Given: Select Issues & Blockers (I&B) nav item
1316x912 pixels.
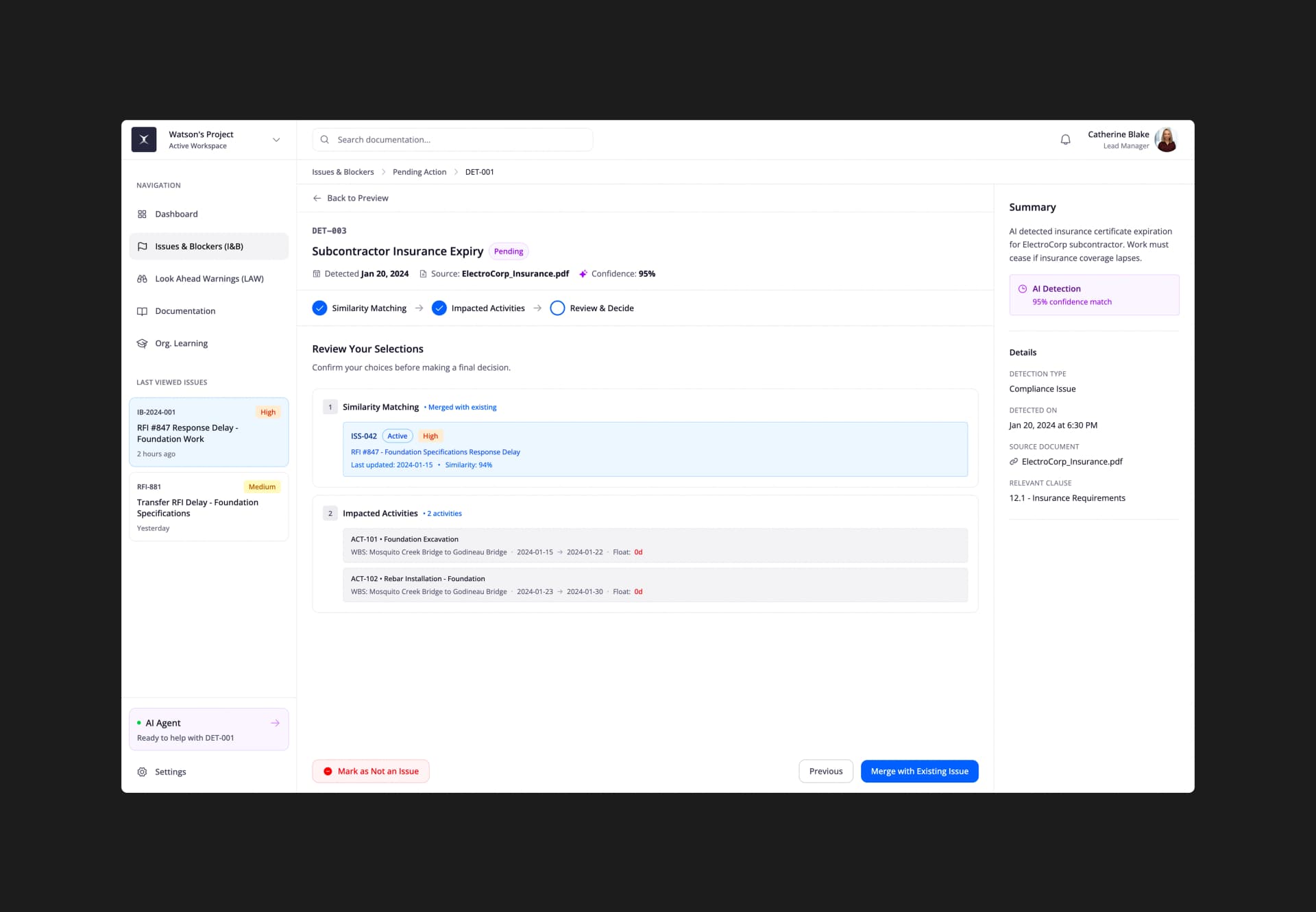Looking at the screenshot, I should click(208, 247).
